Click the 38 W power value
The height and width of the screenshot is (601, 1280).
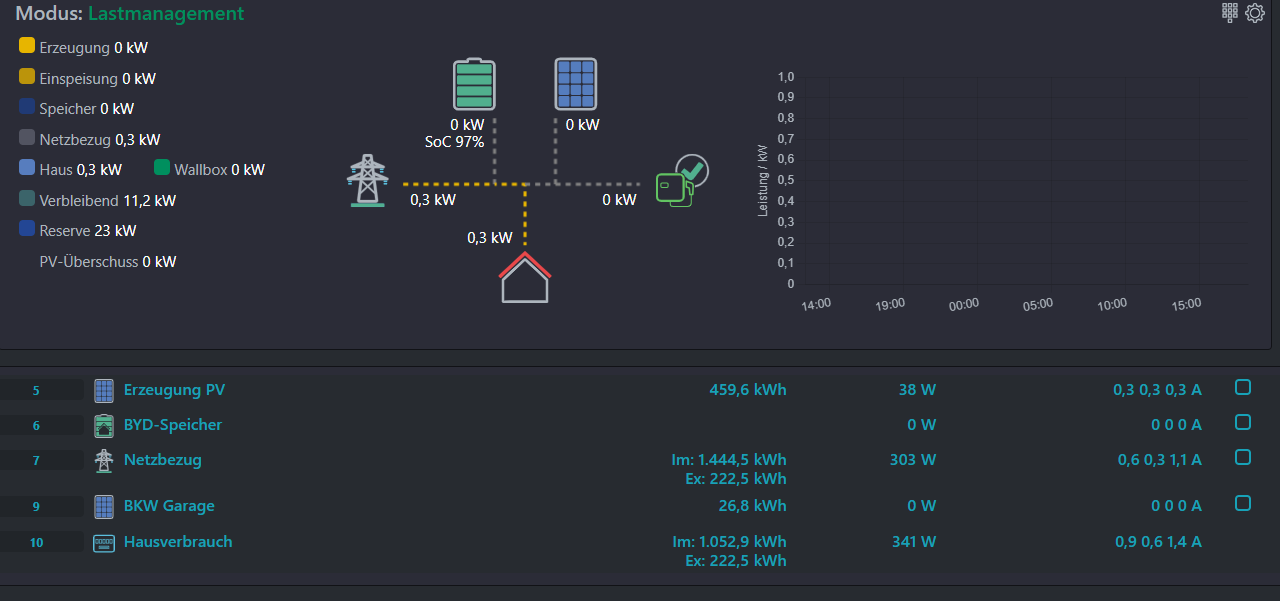(917, 390)
